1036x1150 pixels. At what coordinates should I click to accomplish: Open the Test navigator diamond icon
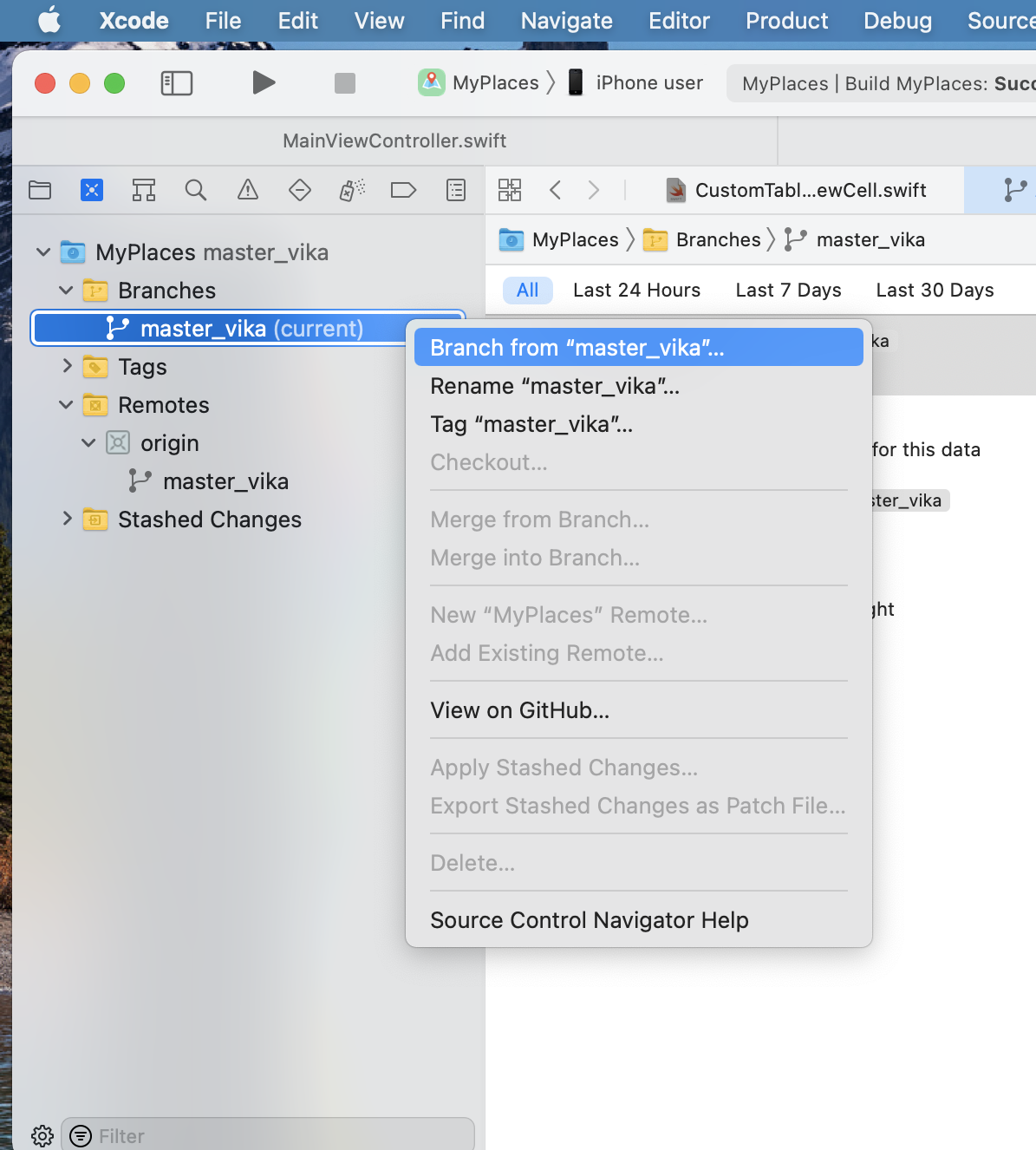[x=300, y=190]
